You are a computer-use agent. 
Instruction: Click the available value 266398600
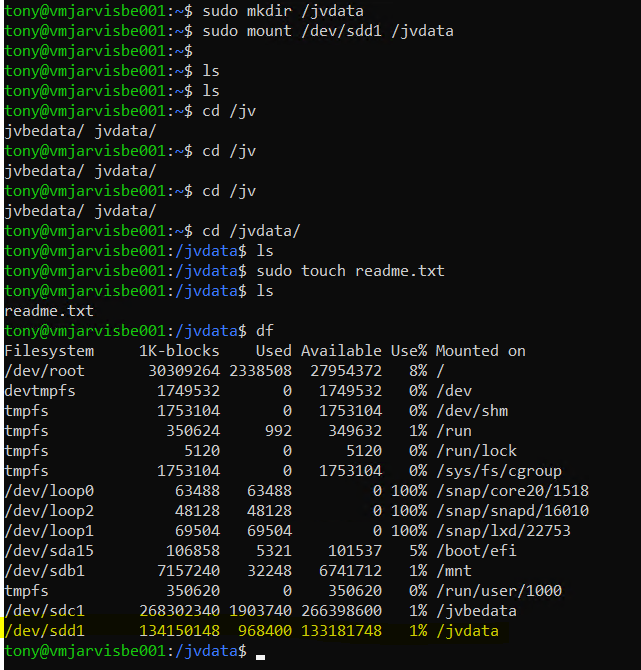click(x=341, y=611)
